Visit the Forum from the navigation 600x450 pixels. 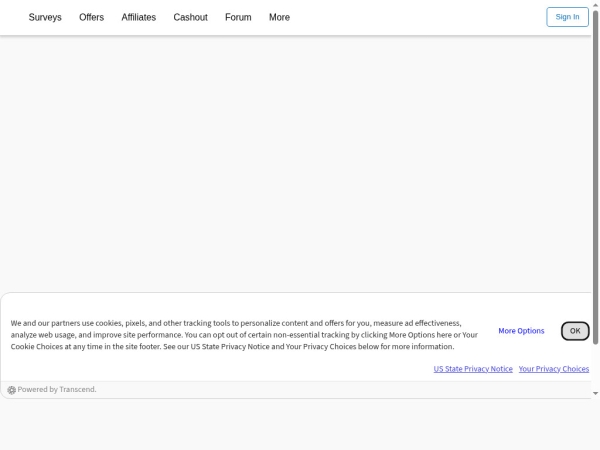[x=238, y=17]
